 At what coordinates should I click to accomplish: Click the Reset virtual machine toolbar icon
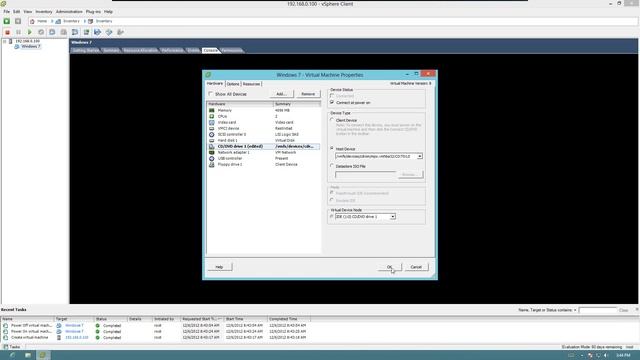(41, 32)
